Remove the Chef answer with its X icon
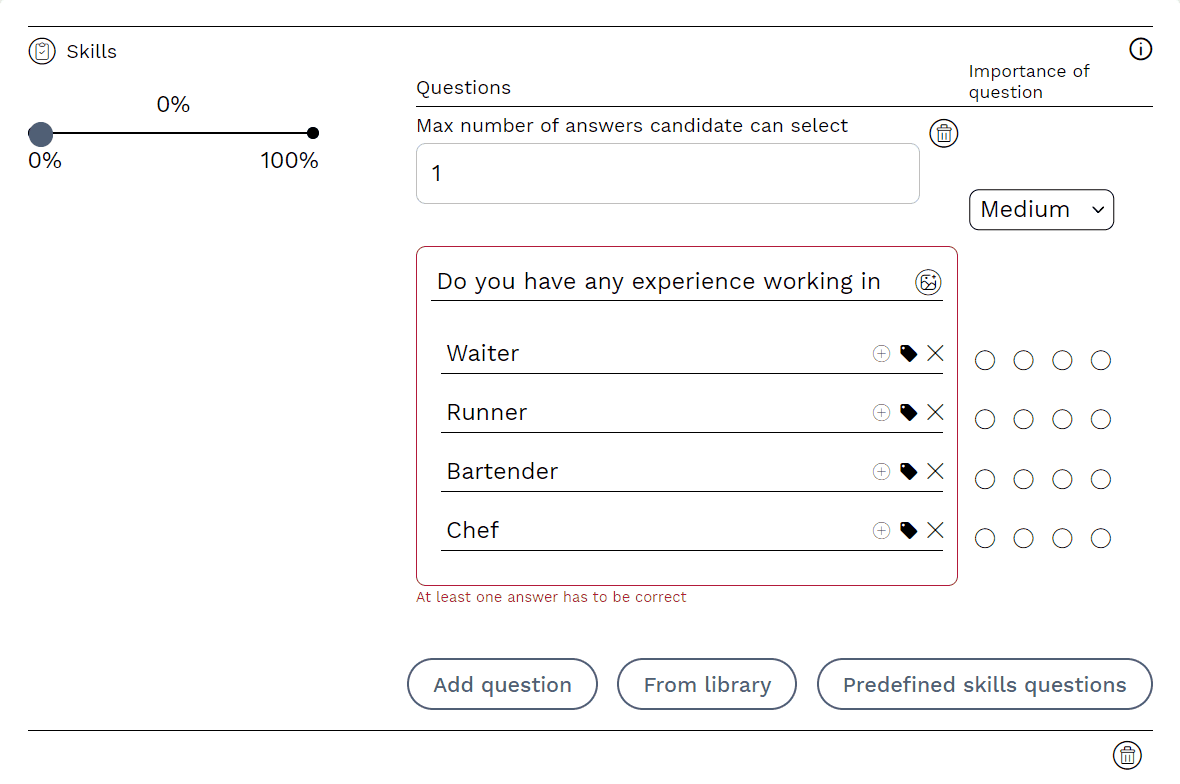This screenshot has width=1180, height=784. click(935, 530)
